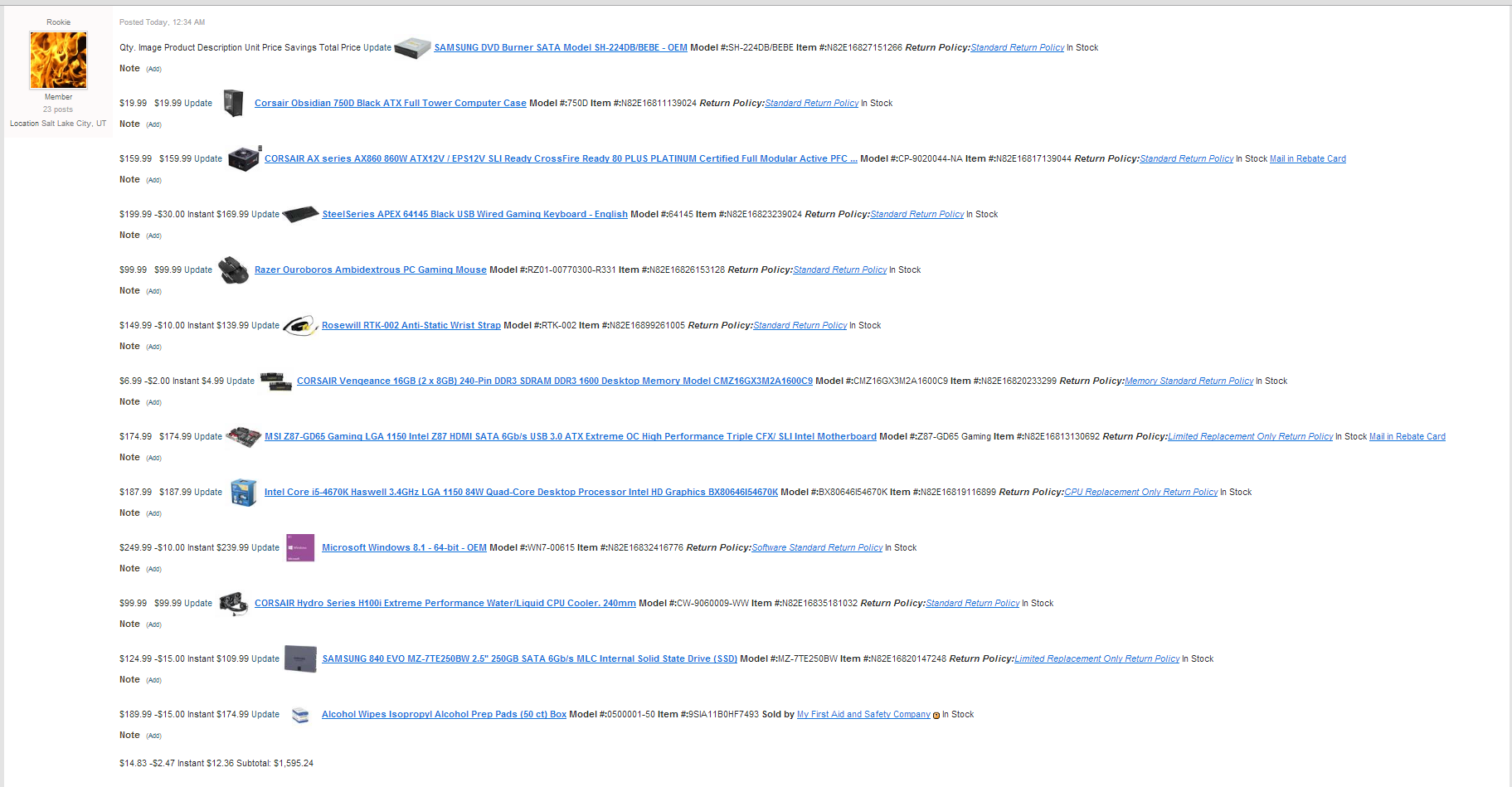Click the "Model #:CP-9020044-NA" text
The image size is (1512, 787).
coord(912,159)
